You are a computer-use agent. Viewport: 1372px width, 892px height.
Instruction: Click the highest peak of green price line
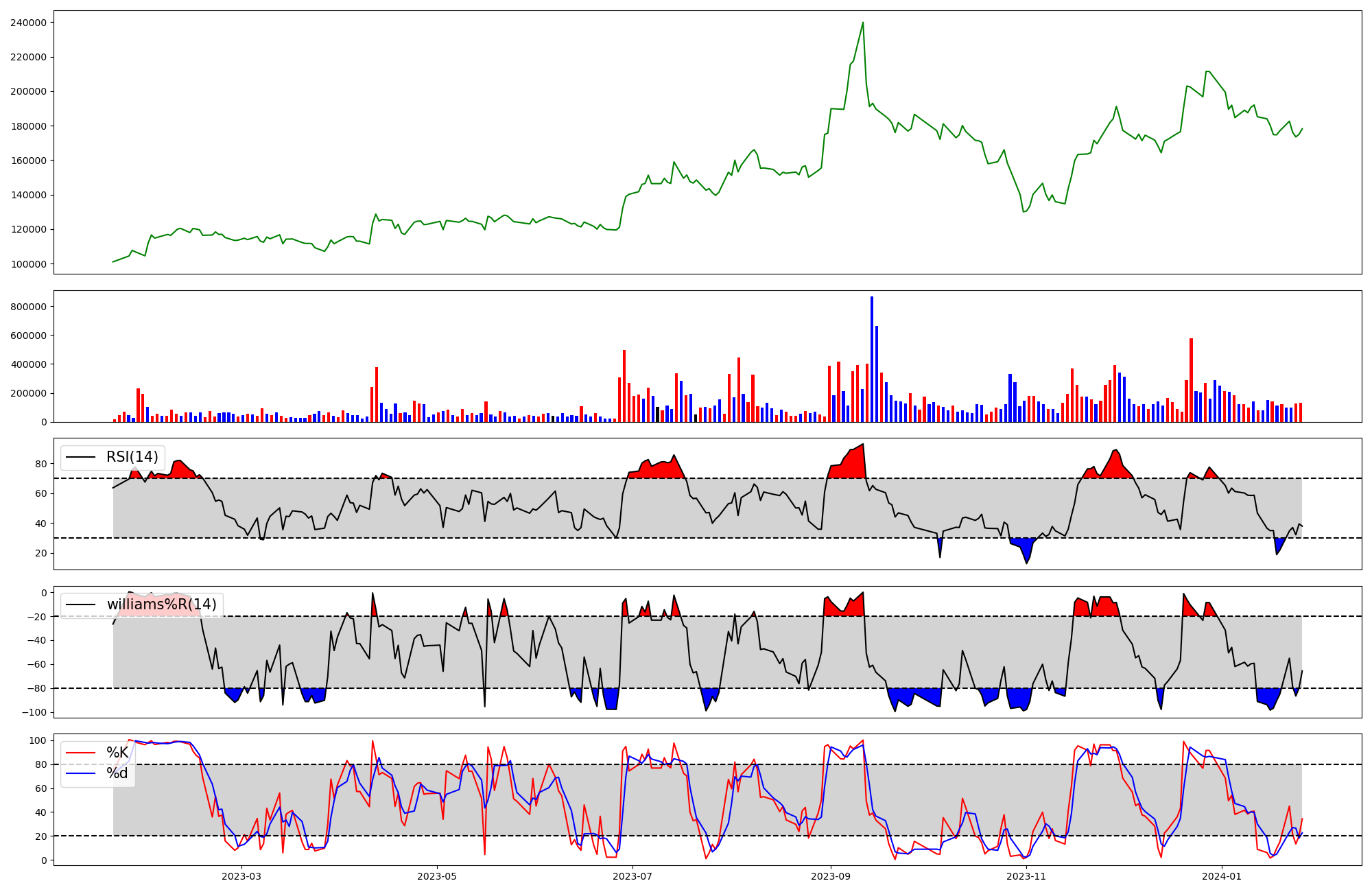click(863, 23)
